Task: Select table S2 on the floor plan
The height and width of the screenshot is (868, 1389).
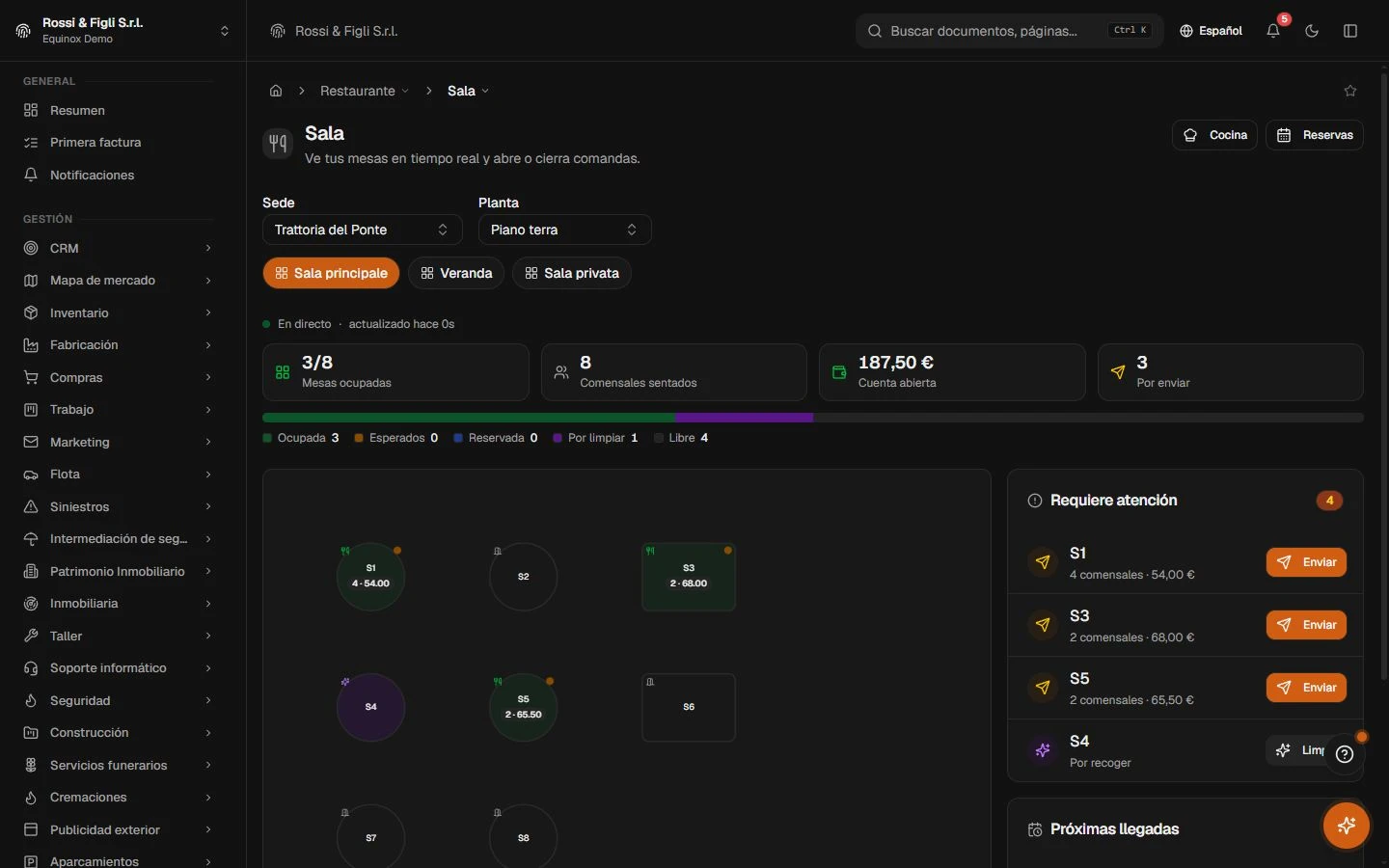Action: point(523,577)
